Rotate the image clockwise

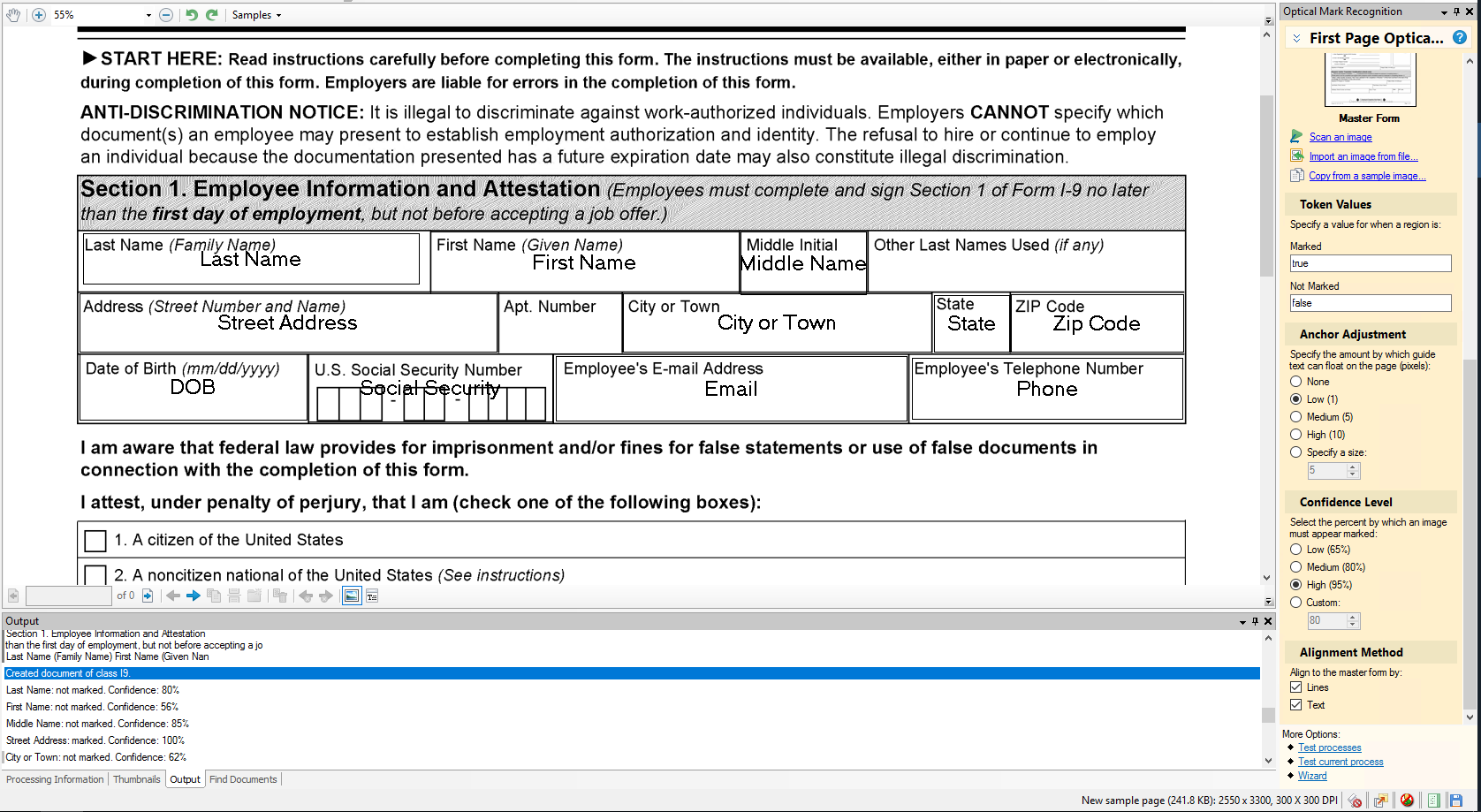(x=212, y=15)
